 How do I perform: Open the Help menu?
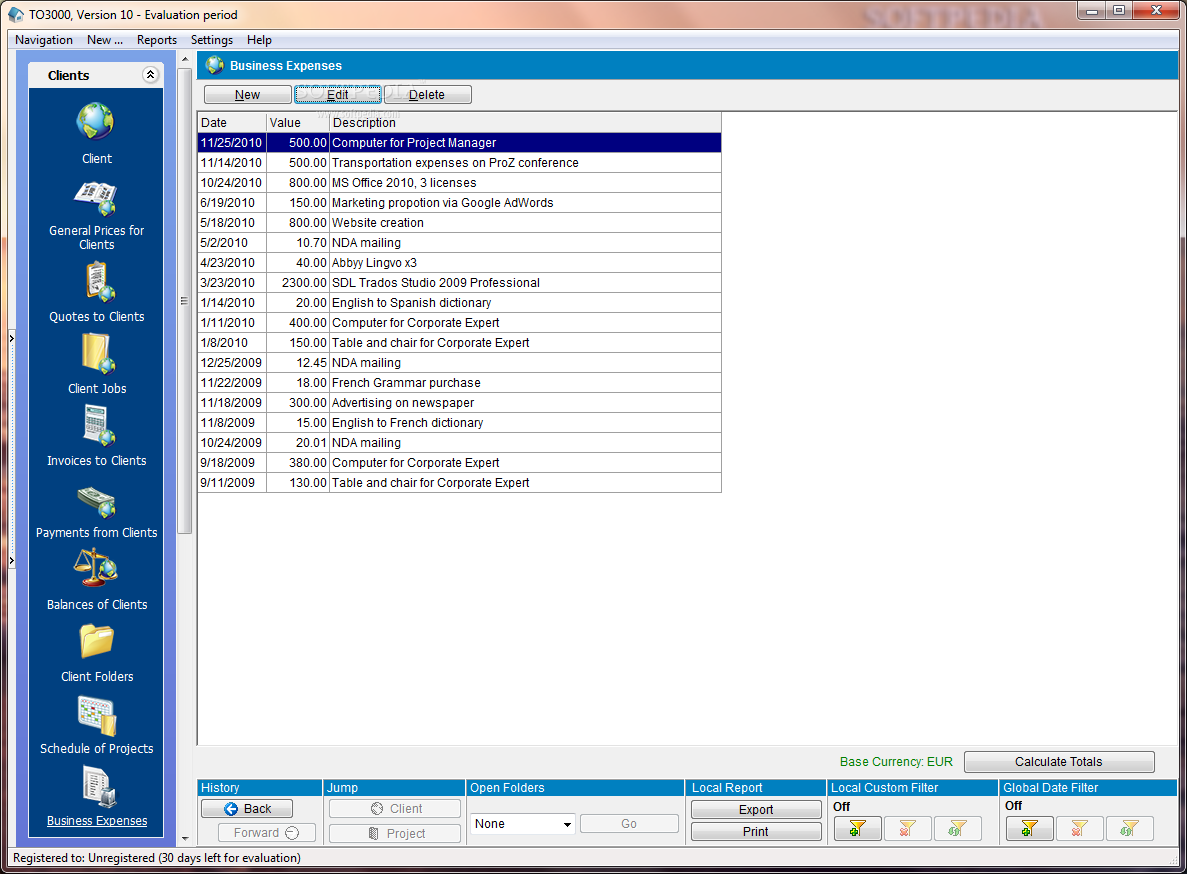(x=259, y=40)
